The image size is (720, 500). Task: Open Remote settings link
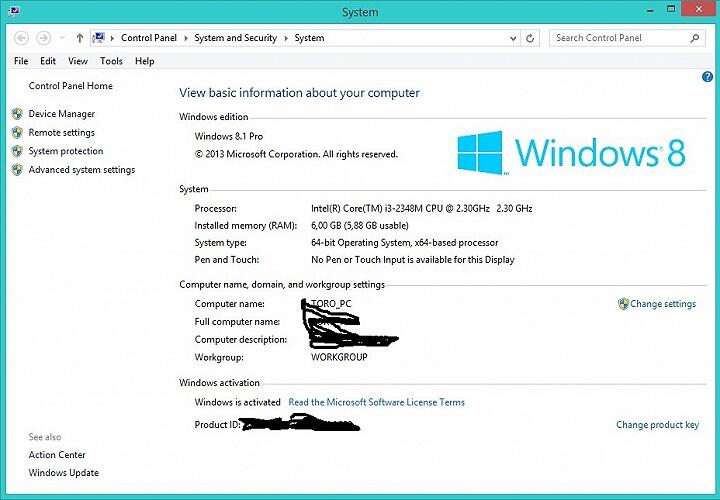tap(62, 133)
